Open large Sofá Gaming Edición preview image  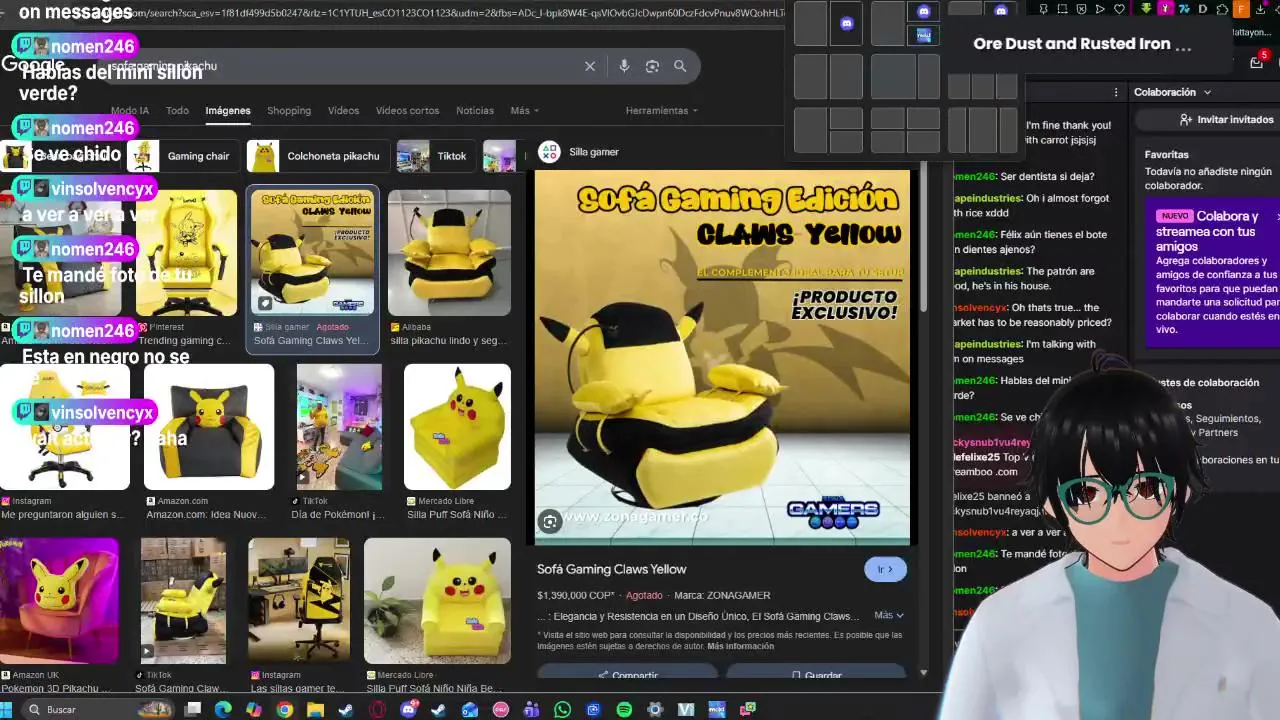click(722, 357)
